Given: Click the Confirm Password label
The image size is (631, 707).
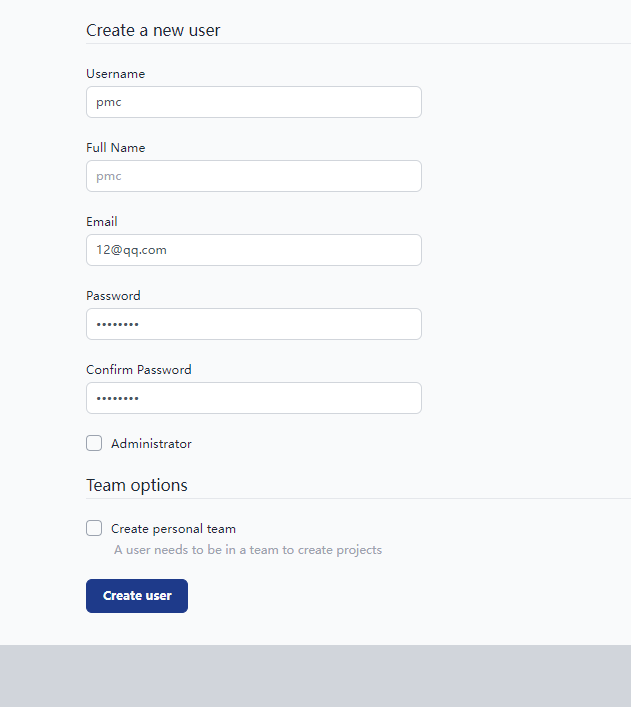Looking at the screenshot, I should [x=138, y=370].
